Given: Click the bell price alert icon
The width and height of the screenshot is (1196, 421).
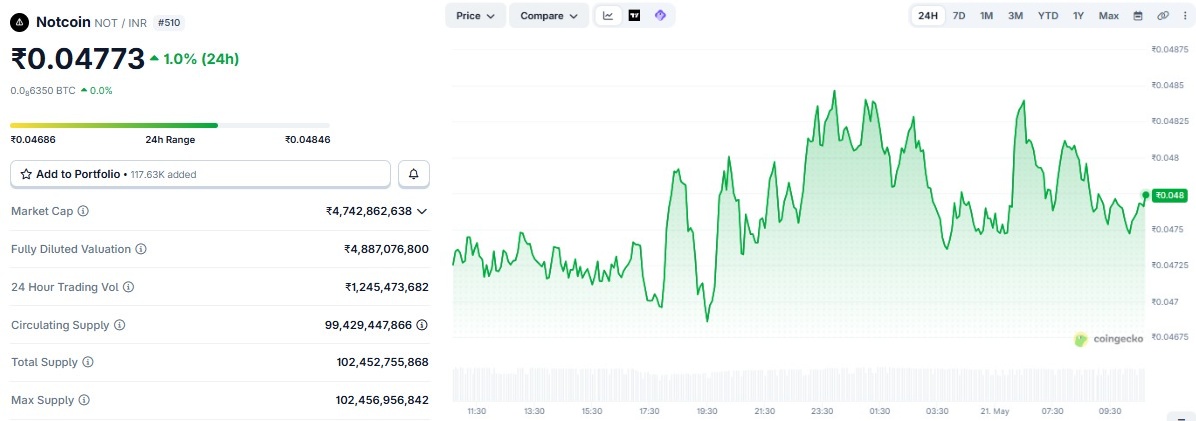Looking at the screenshot, I should (413, 175).
